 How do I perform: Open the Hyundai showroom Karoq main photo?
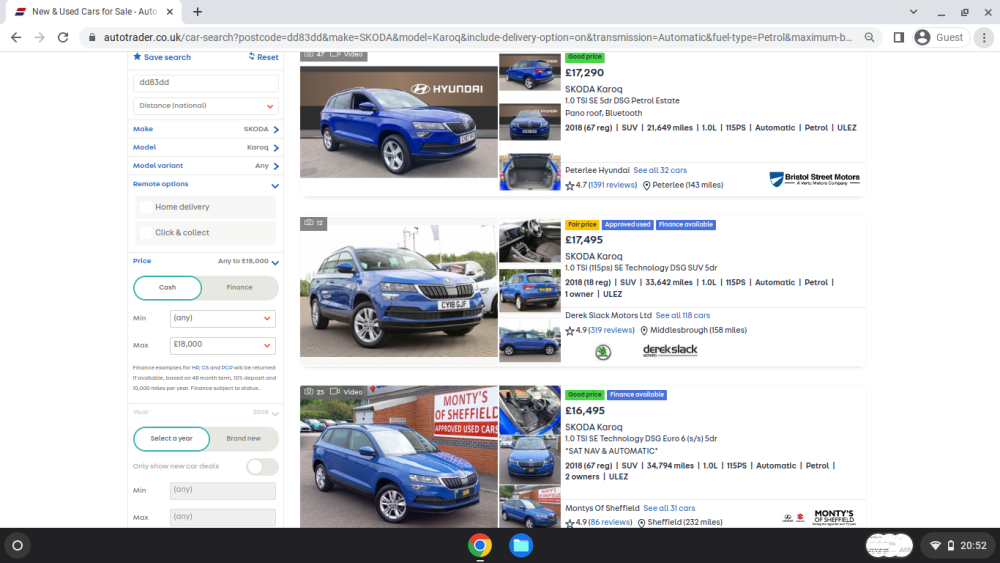click(x=399, y=122)
